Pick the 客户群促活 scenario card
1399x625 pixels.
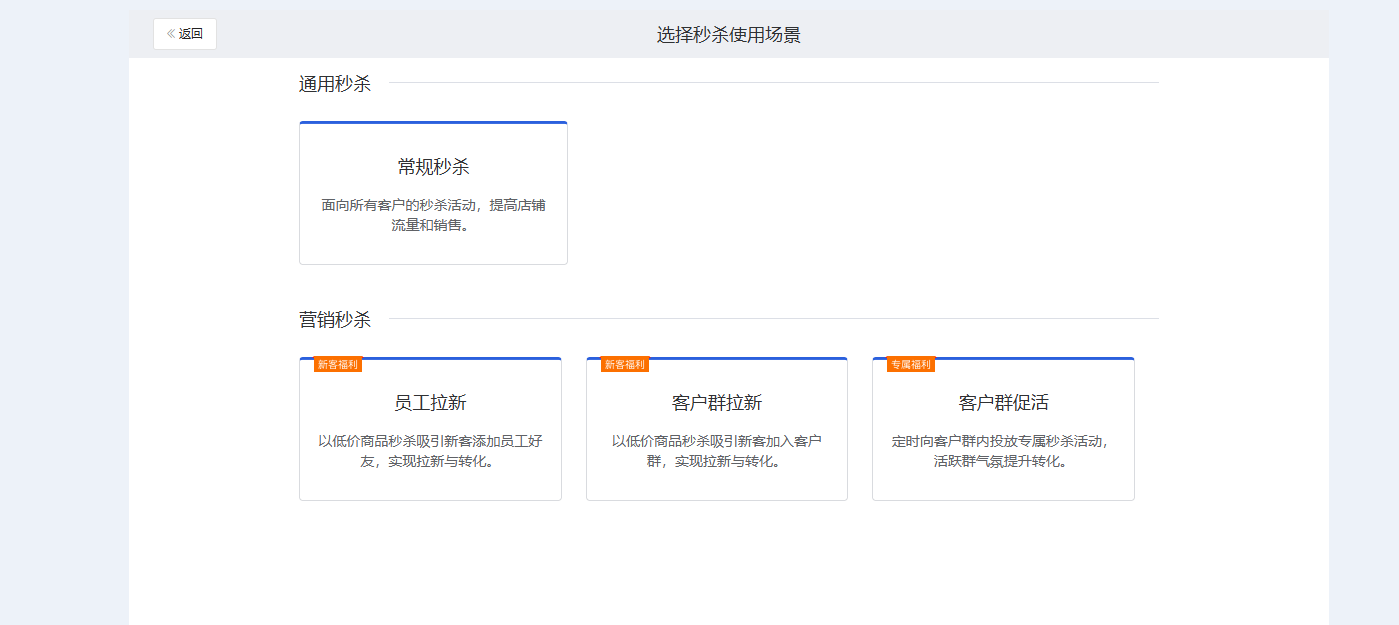pos(1003,429)
